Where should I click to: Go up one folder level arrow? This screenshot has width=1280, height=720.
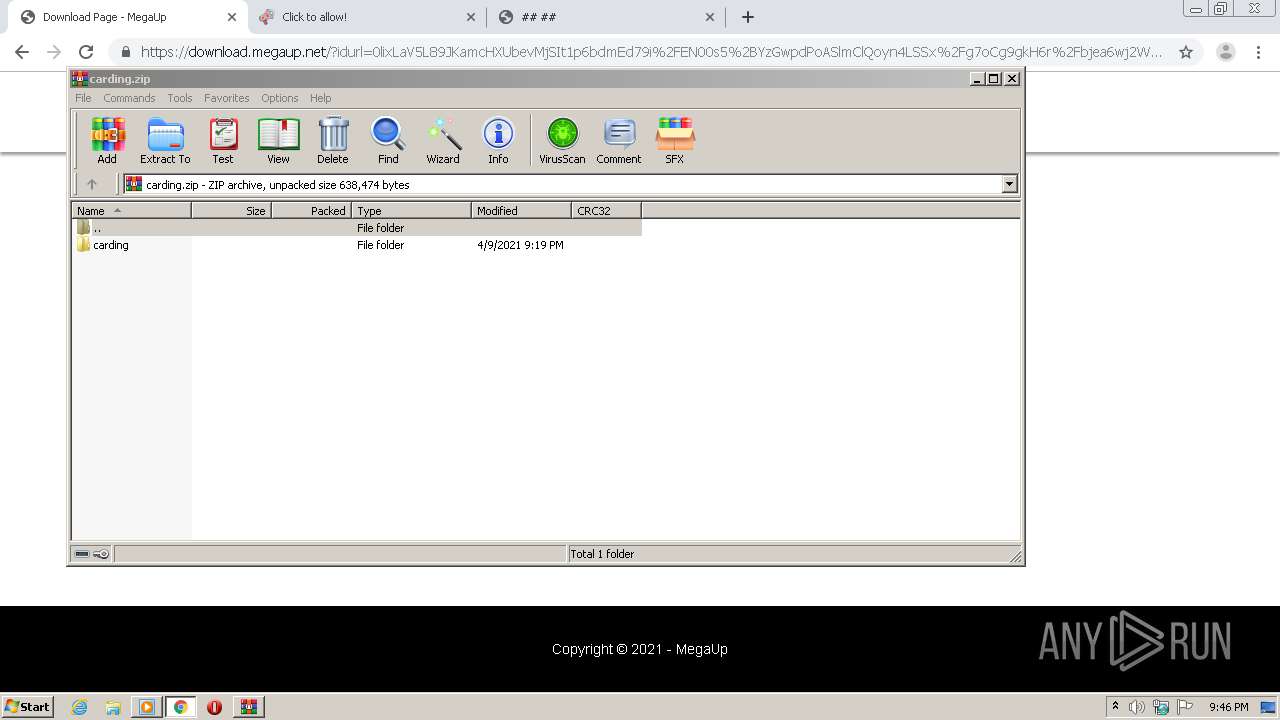(92, 184)
